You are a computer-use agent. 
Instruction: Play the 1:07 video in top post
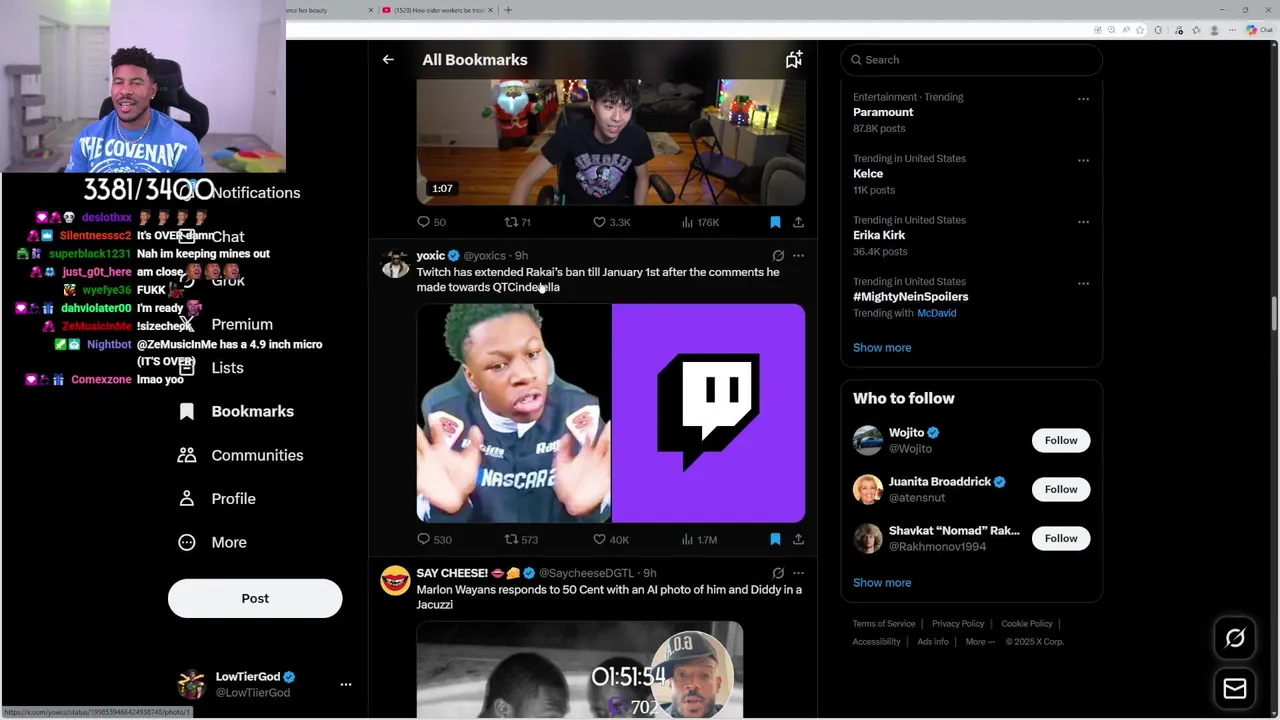pos(611,142)
